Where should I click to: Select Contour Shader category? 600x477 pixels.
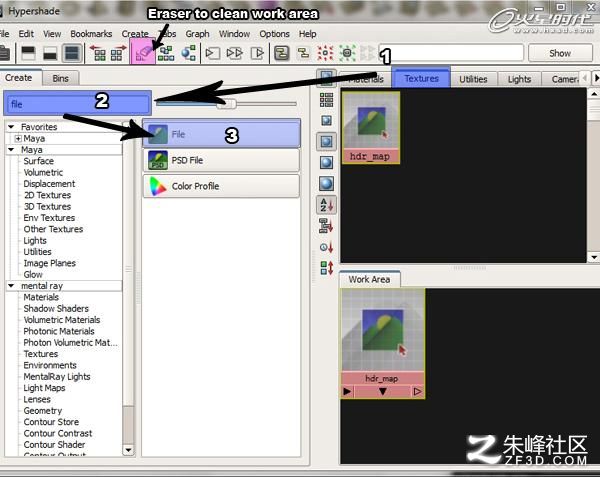54,445
